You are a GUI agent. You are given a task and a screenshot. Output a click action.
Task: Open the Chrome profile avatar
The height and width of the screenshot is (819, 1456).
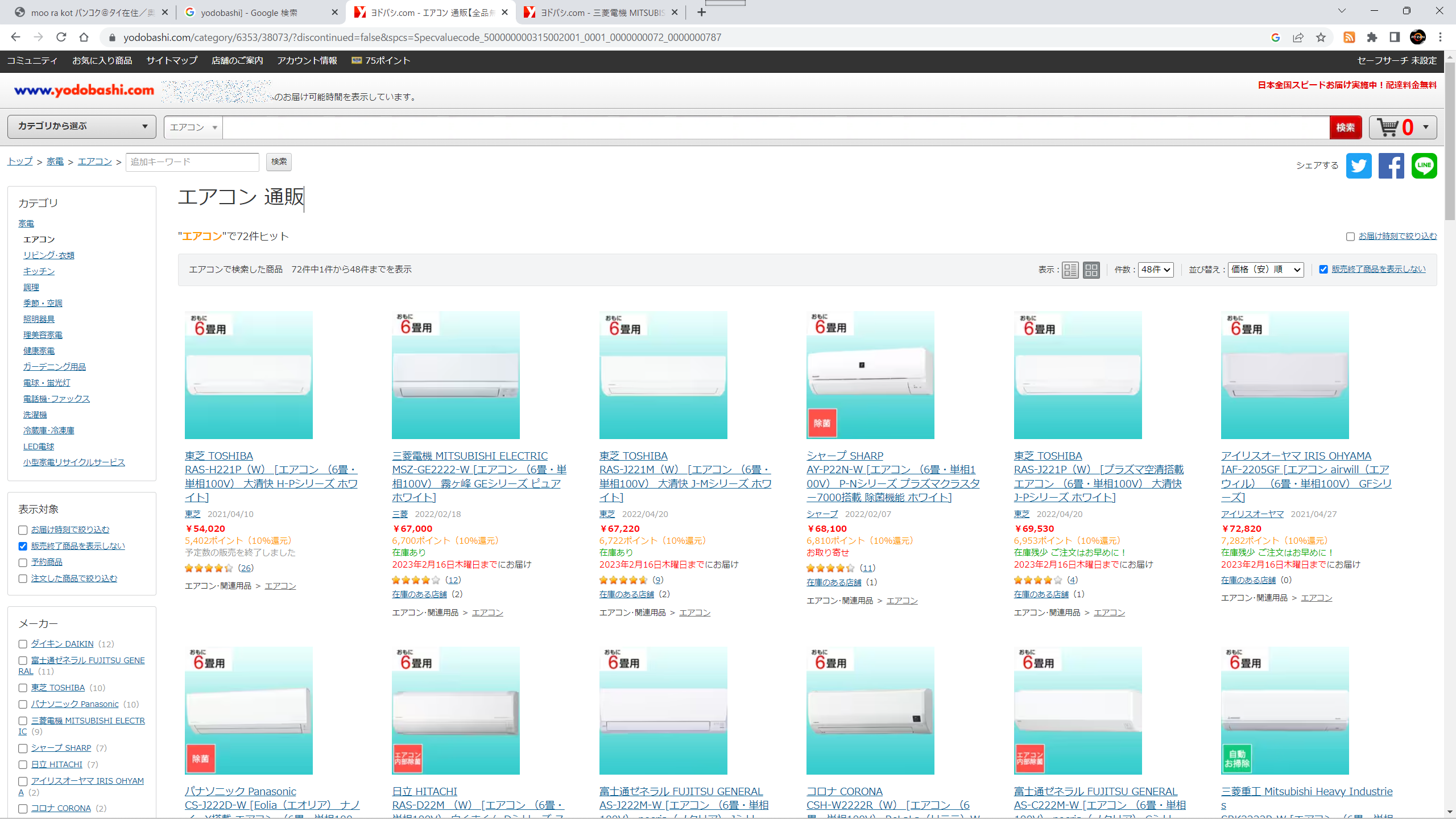pyautogui.click(x=1418, y=38)
